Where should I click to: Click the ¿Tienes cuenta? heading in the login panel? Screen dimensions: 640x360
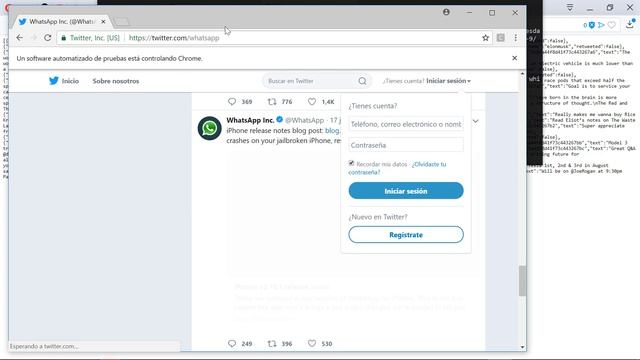(x=372, y=106)
